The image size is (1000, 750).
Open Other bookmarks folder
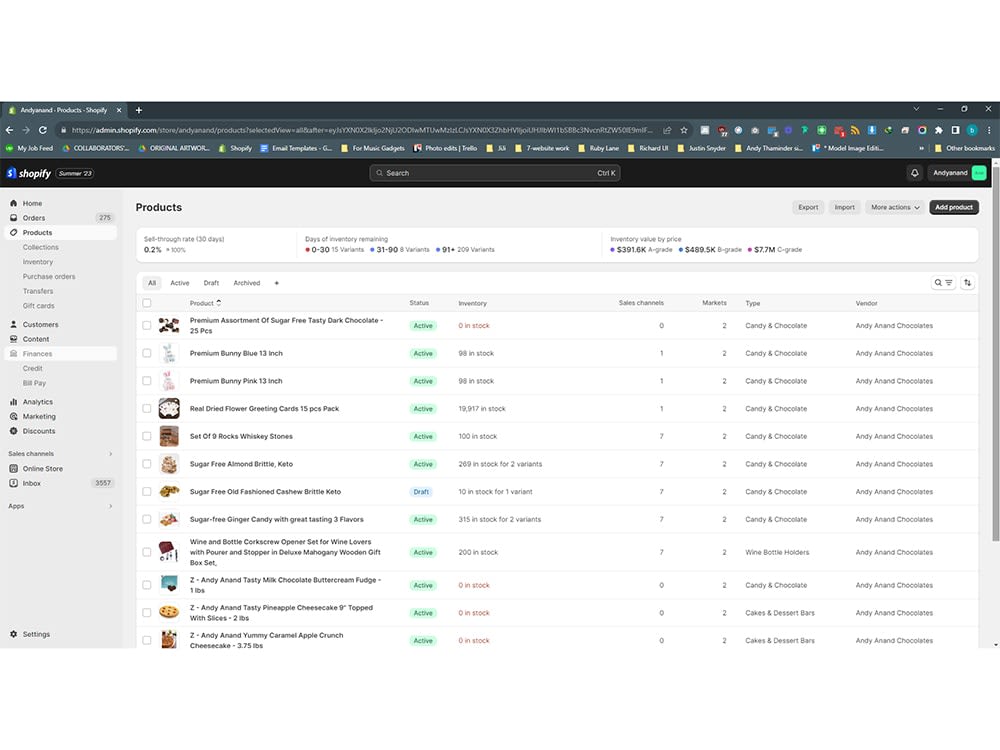click(x=964, y=148)
